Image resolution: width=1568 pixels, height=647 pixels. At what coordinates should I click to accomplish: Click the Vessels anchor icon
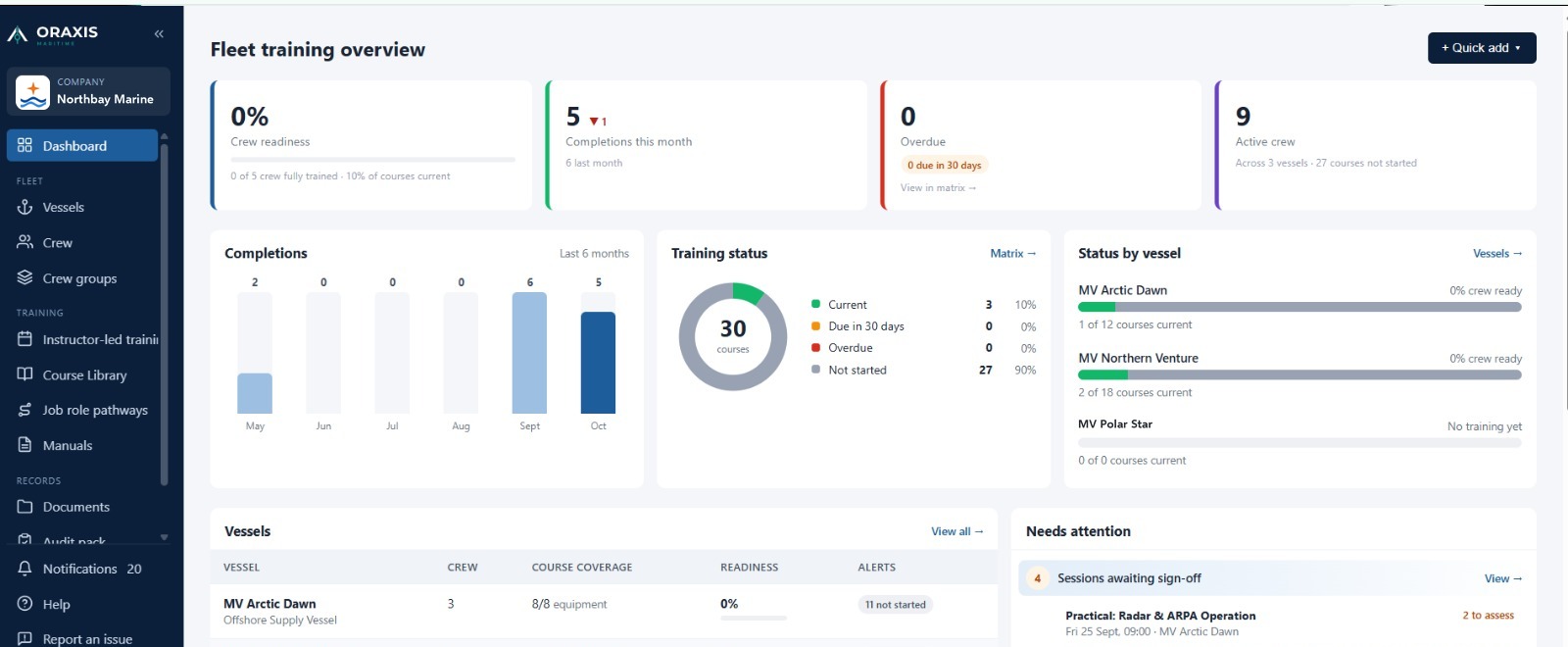click(25, 207)
